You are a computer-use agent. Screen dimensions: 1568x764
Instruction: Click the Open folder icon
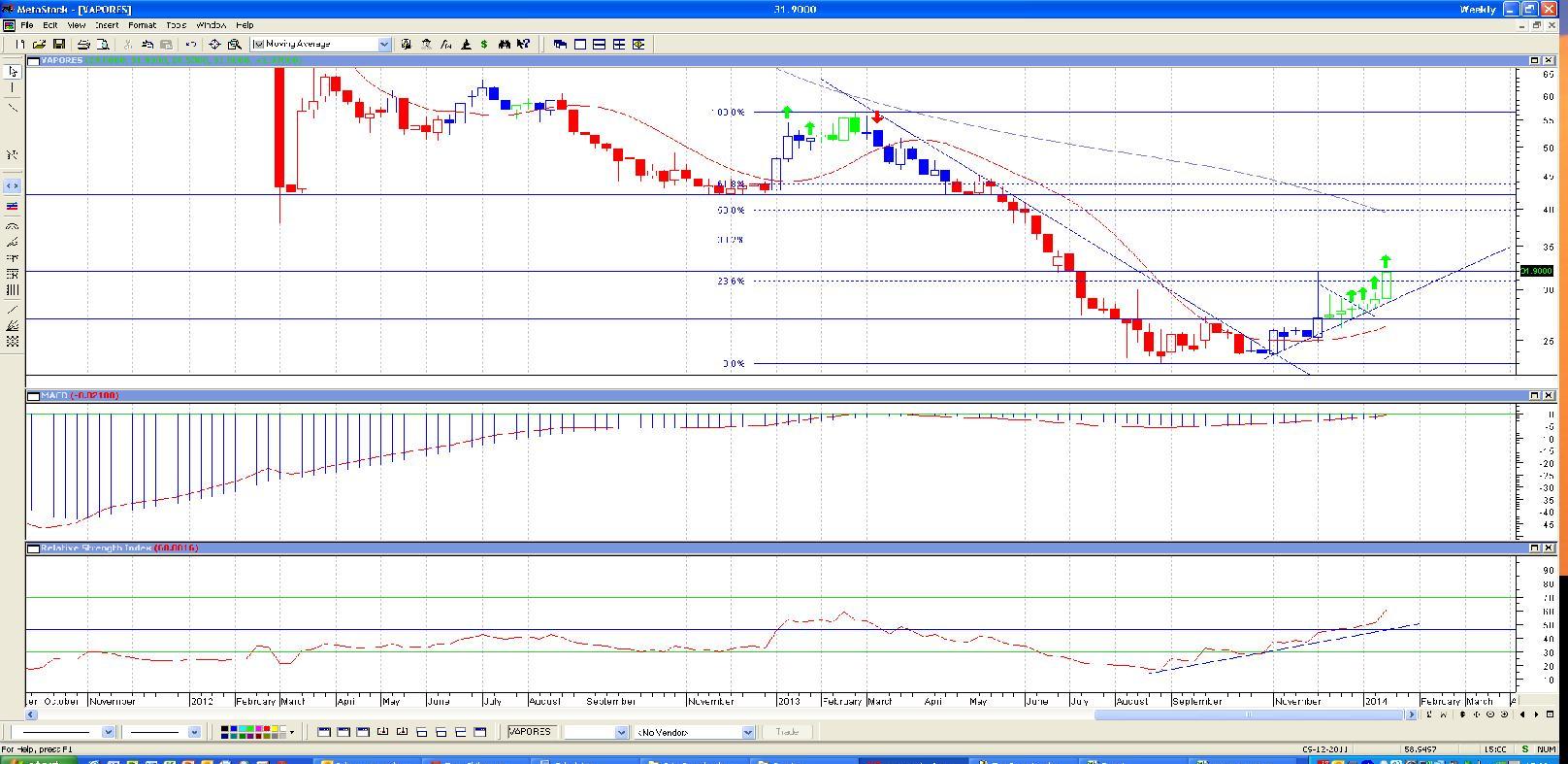[40, 44]
